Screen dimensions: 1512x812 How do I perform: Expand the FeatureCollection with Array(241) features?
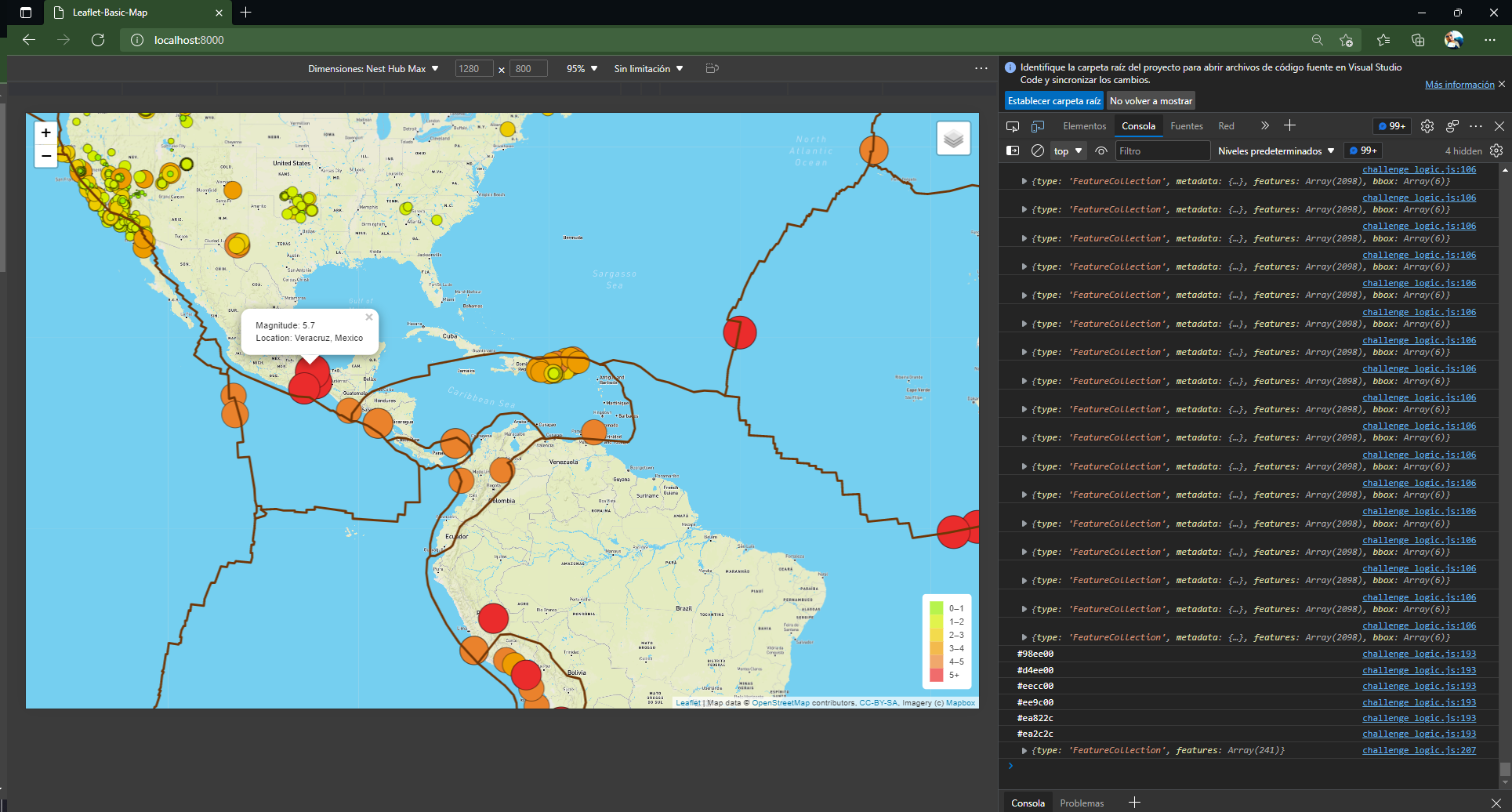point(1024,750)
